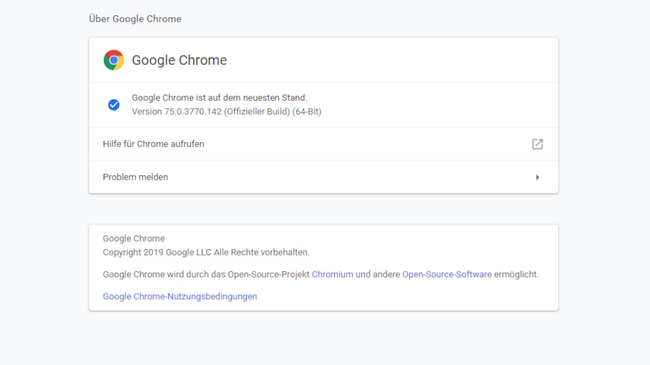Click the Google Chrome title text

(179, 60)
